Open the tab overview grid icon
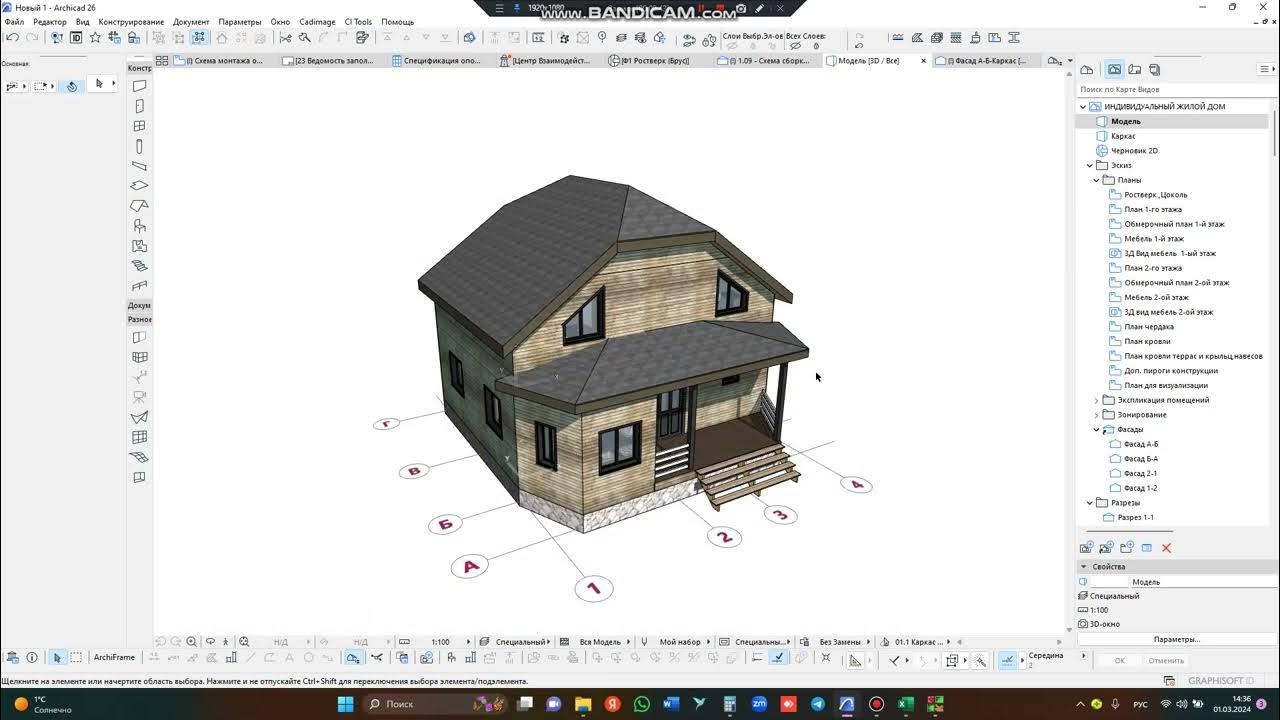The width and height of the screenshot is (1280, 720). click(162, 61)
